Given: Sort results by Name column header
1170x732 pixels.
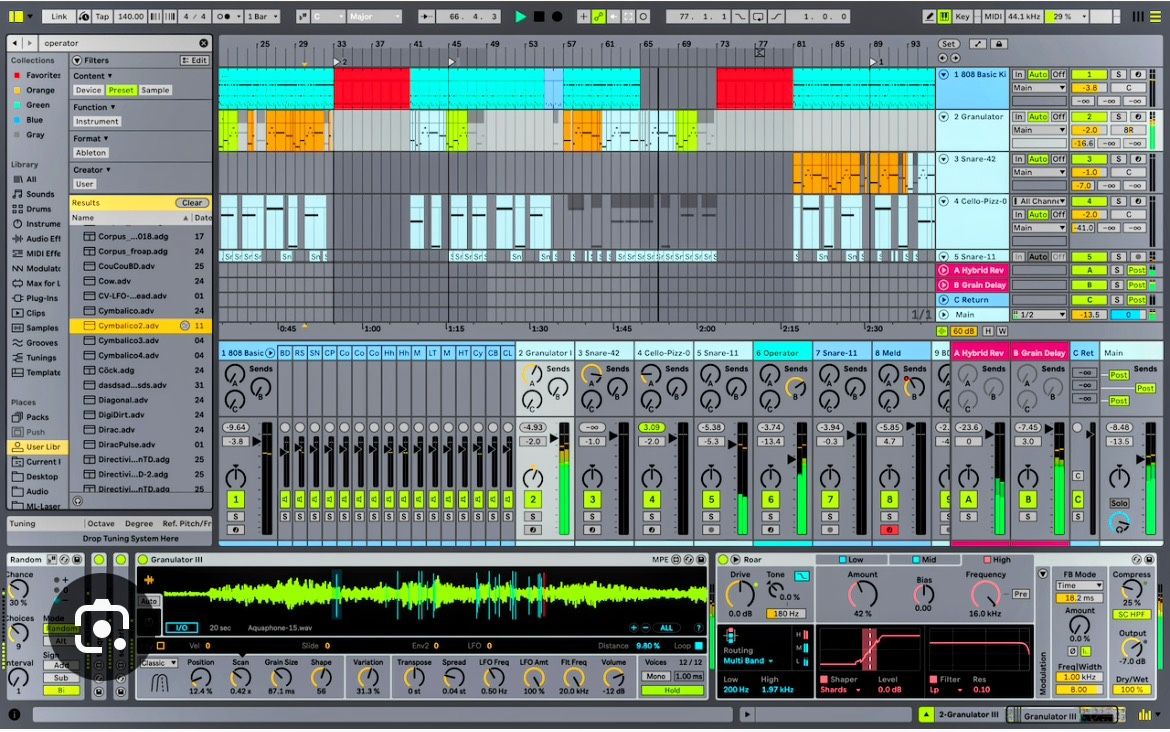Looking at the screenshot, I should point(131,218).
